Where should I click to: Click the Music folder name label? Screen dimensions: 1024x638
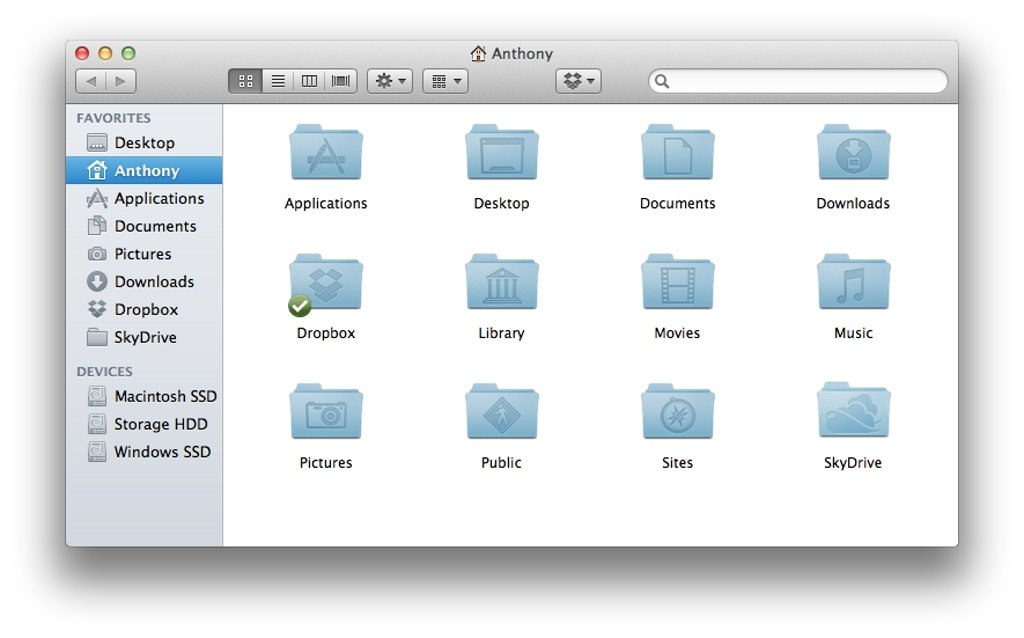click(x=853, y=333)
